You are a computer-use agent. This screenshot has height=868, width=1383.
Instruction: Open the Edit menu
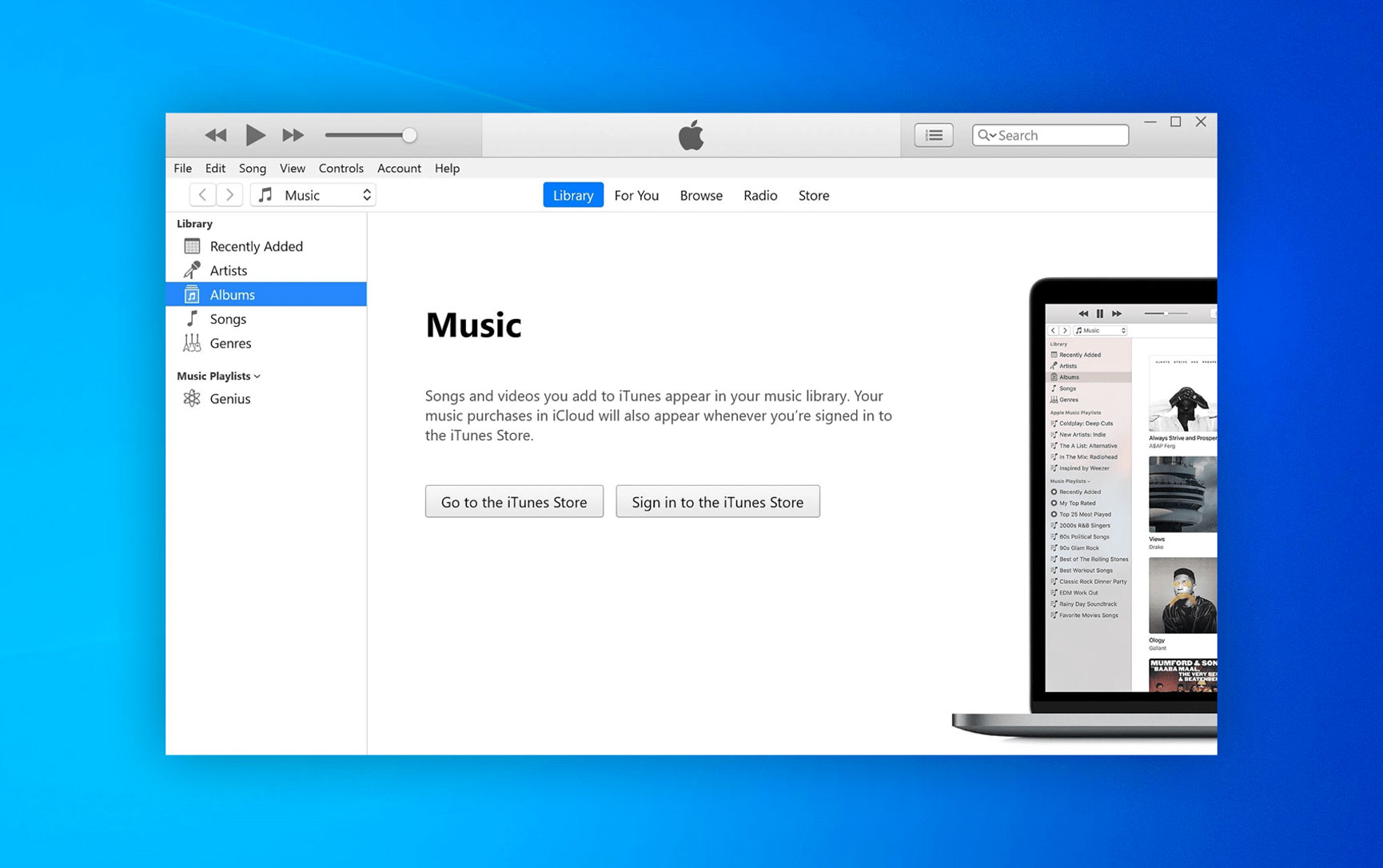tap(215, 168)
